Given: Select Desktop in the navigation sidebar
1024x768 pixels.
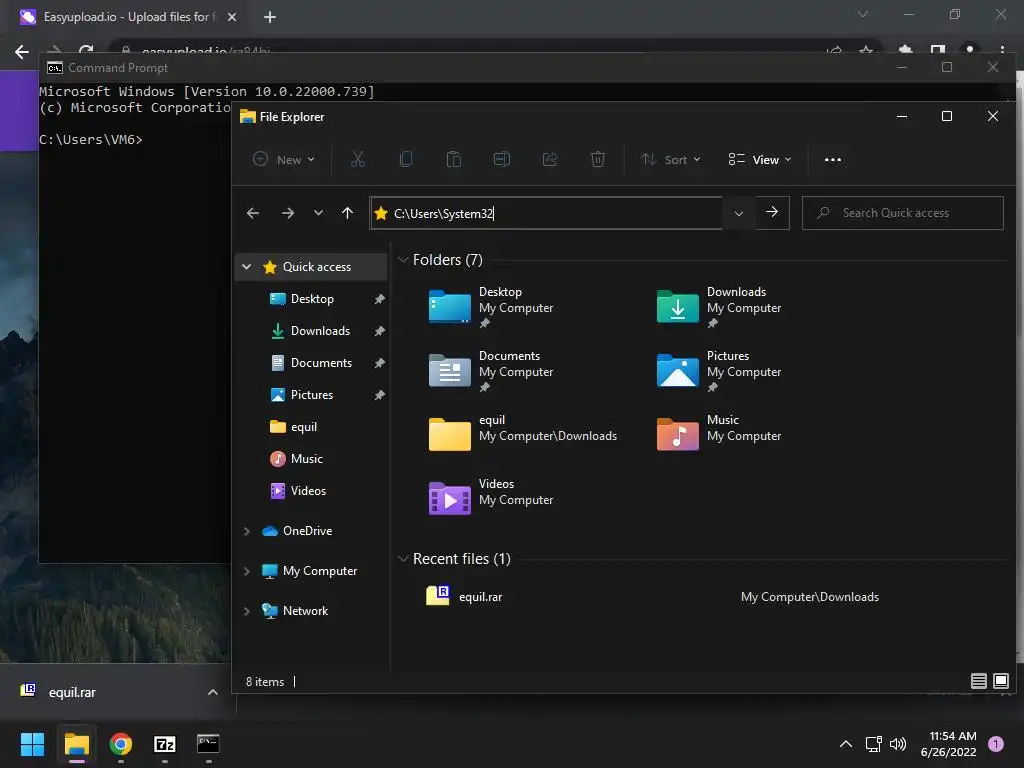Looking at the screenshot, I should pyautogui.click(x=312, y=299).
